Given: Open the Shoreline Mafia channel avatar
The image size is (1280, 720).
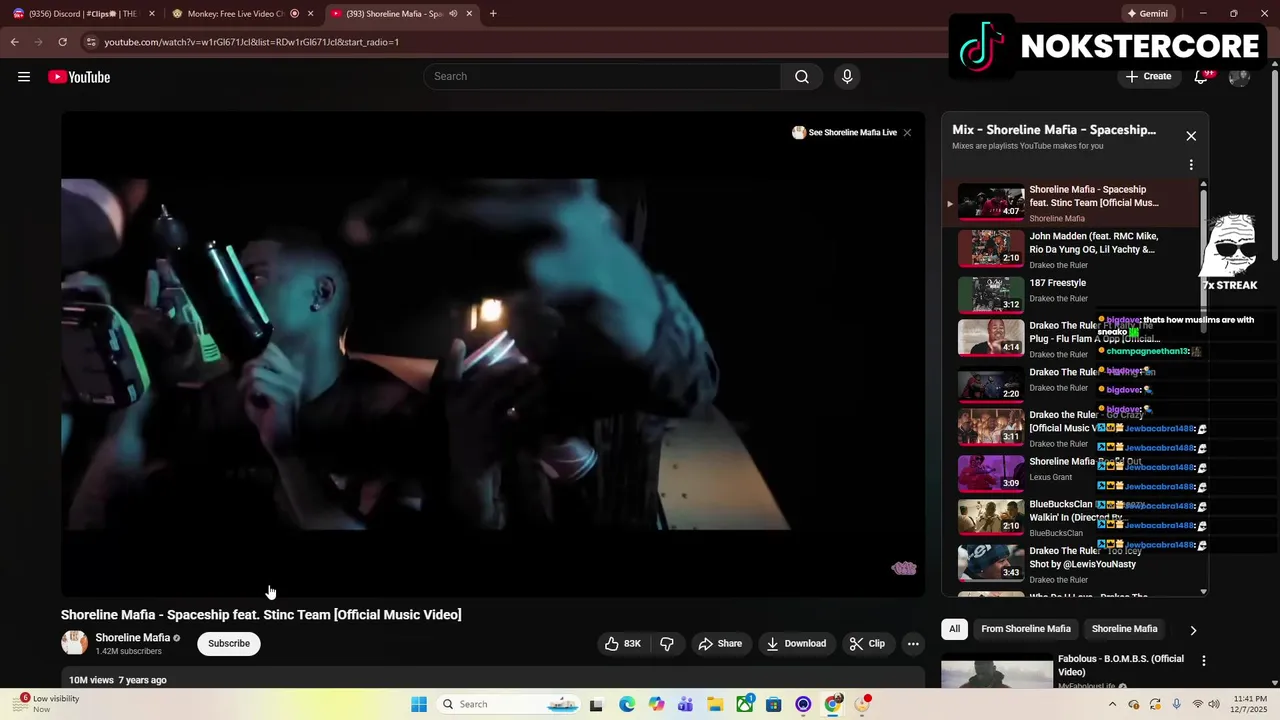Looking at the screenshot, I should pos(74,643).
